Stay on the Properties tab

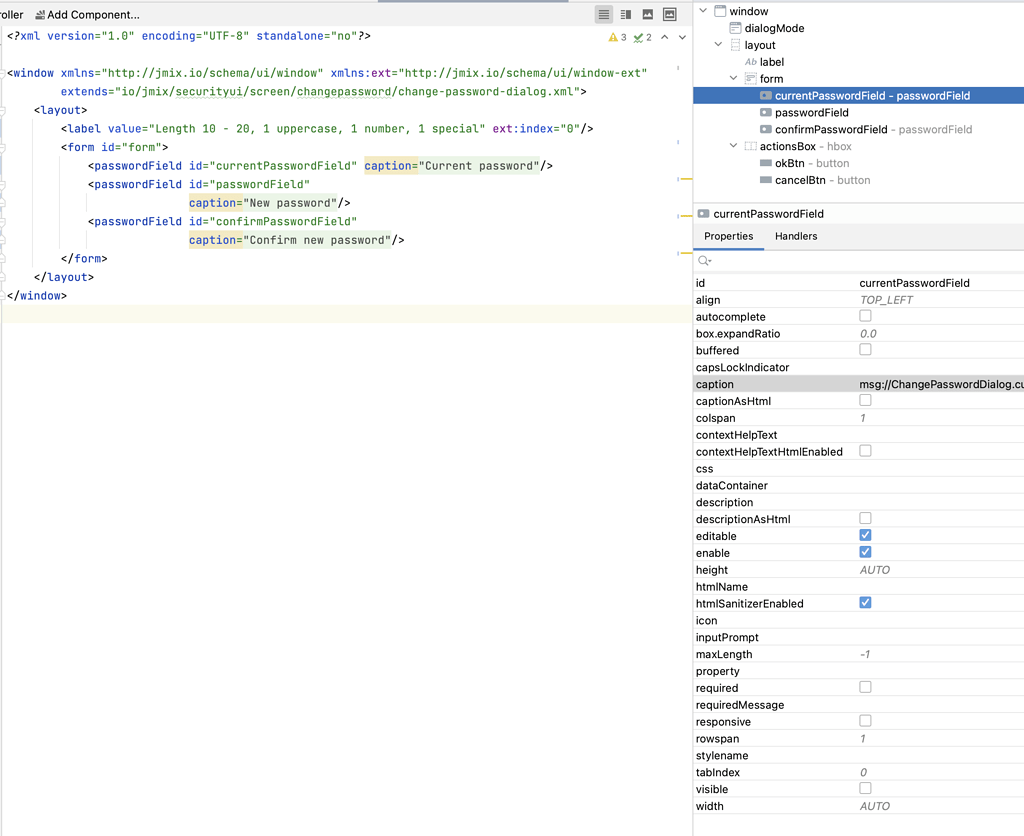point(729,237)
